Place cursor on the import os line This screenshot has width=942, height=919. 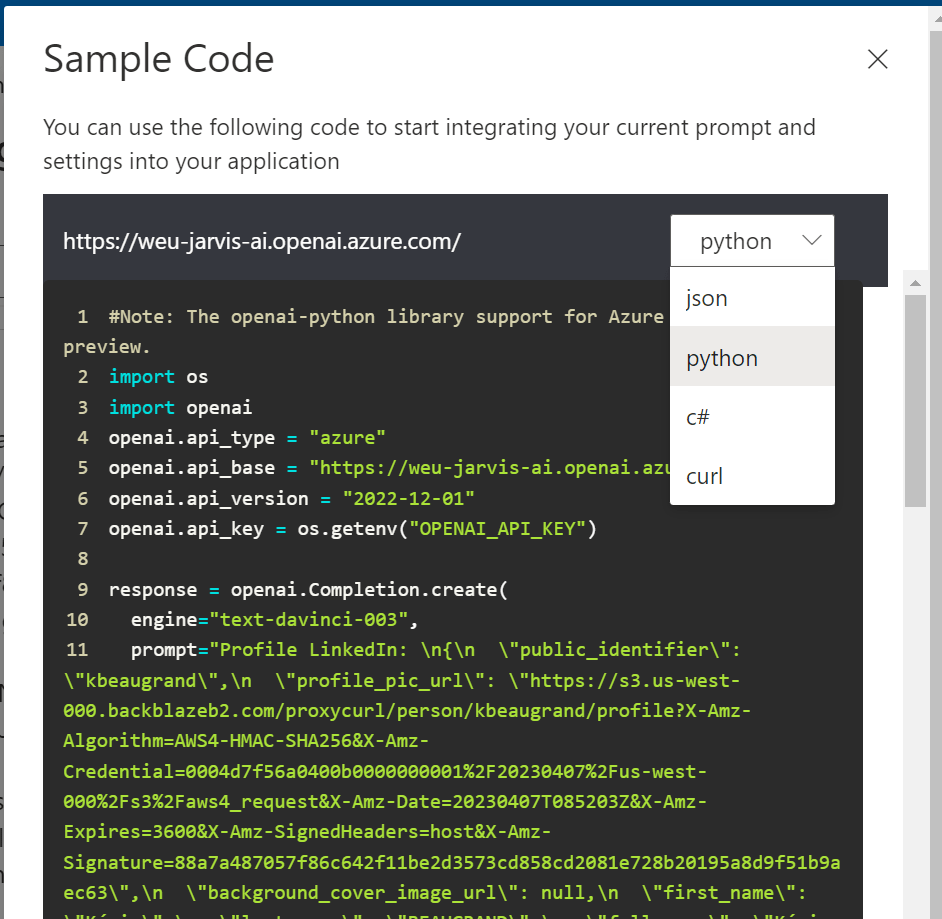click(x=158, y=378)
